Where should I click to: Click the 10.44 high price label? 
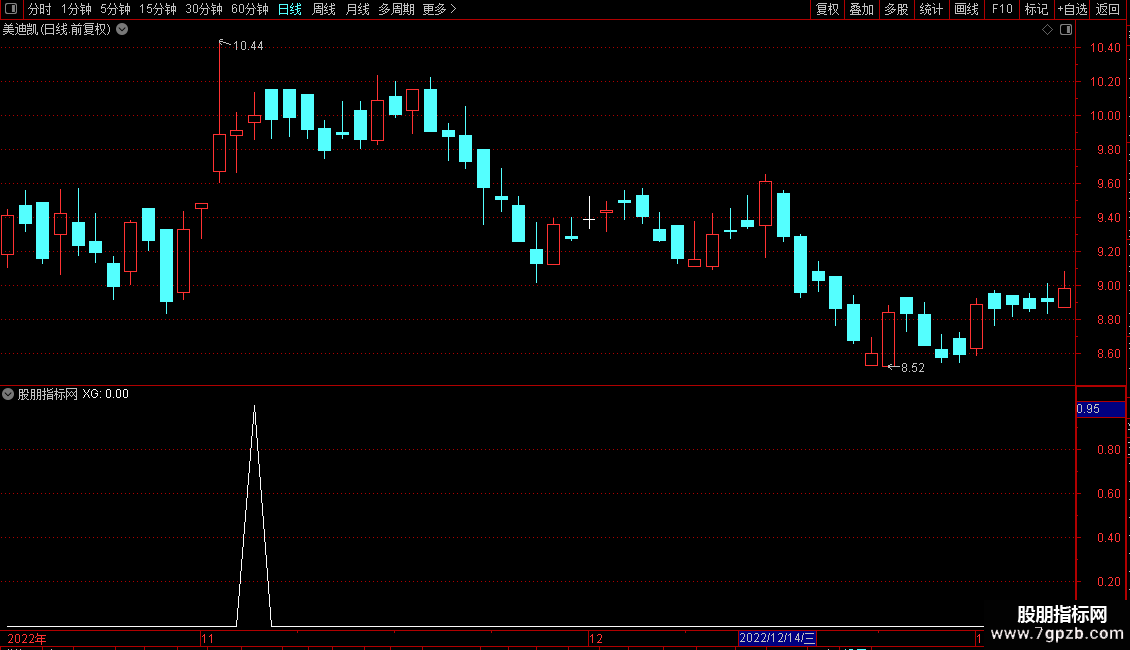pyautogui.click(x=248, y=46)
